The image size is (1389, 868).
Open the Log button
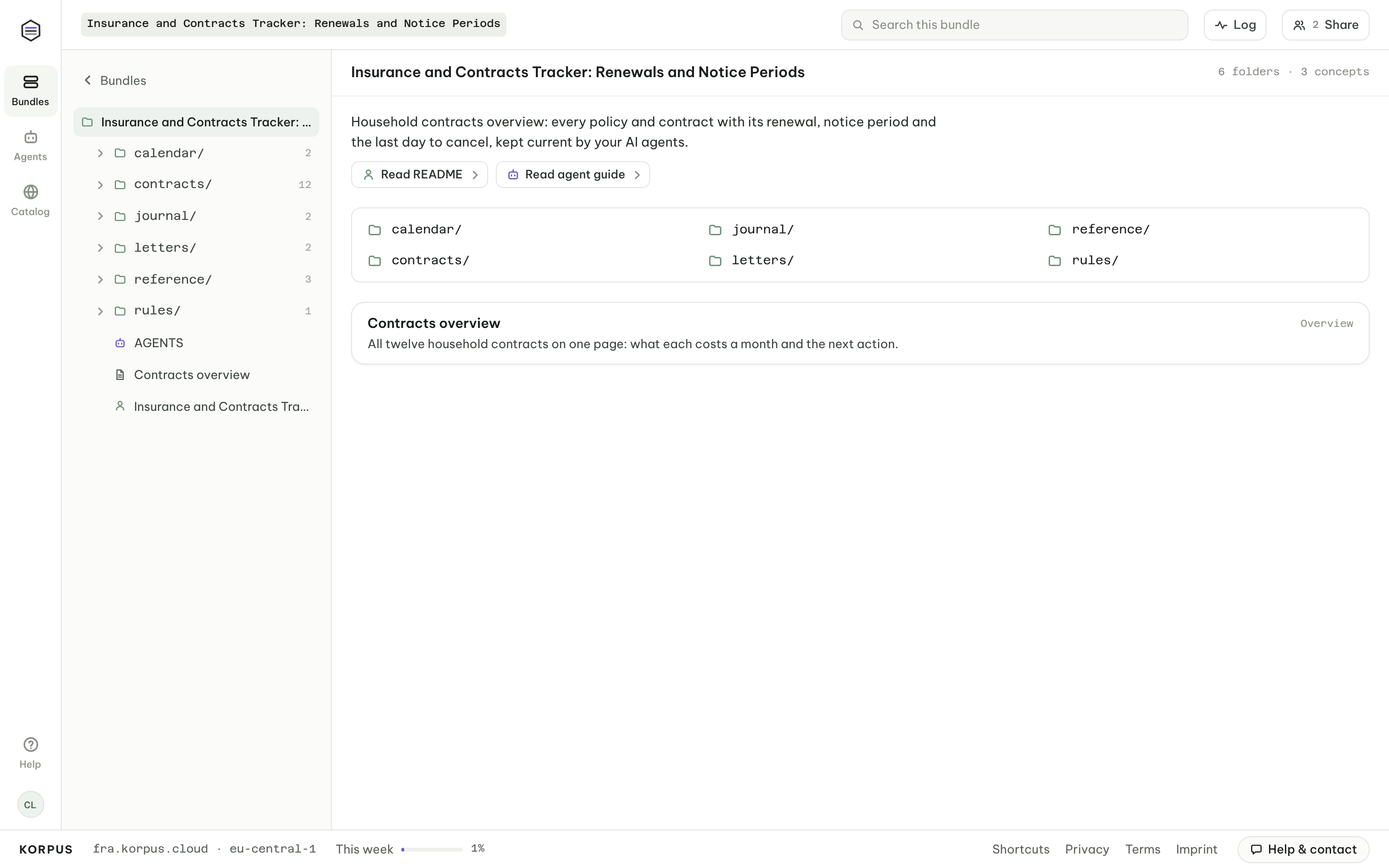point(1235,25)
